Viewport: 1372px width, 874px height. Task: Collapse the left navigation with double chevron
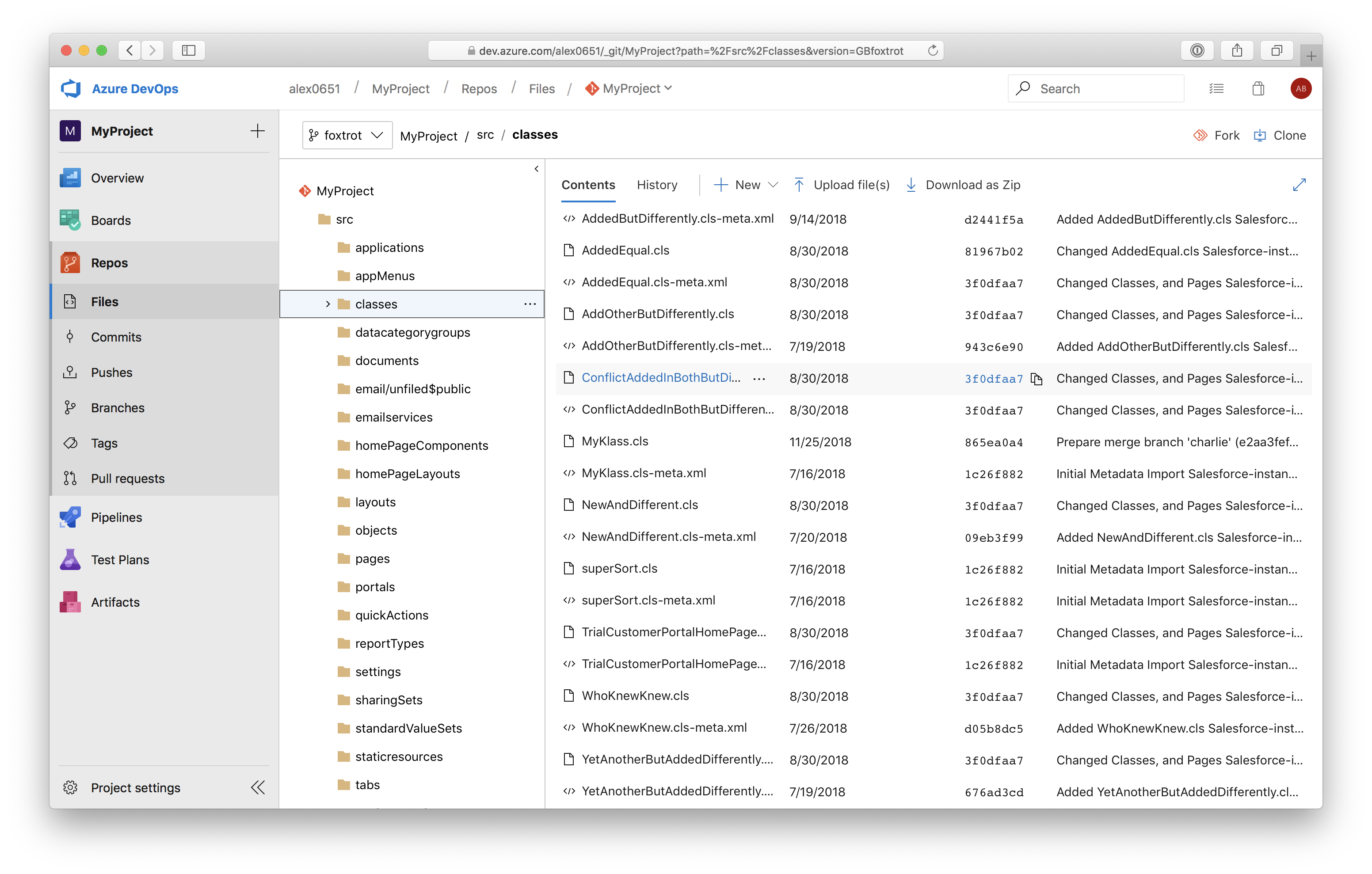258,787
